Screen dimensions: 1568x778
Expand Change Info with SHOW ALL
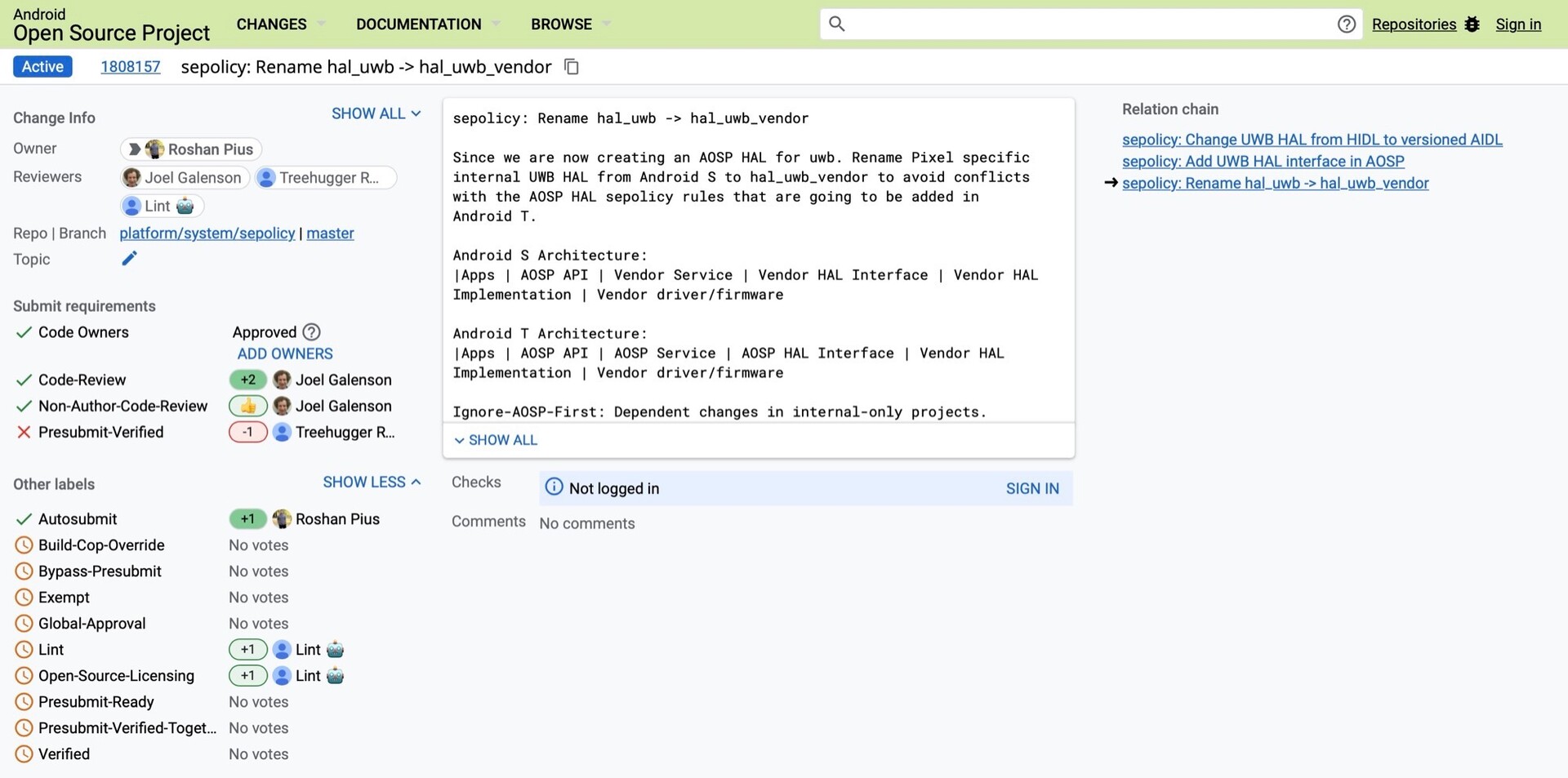[376, 113]
